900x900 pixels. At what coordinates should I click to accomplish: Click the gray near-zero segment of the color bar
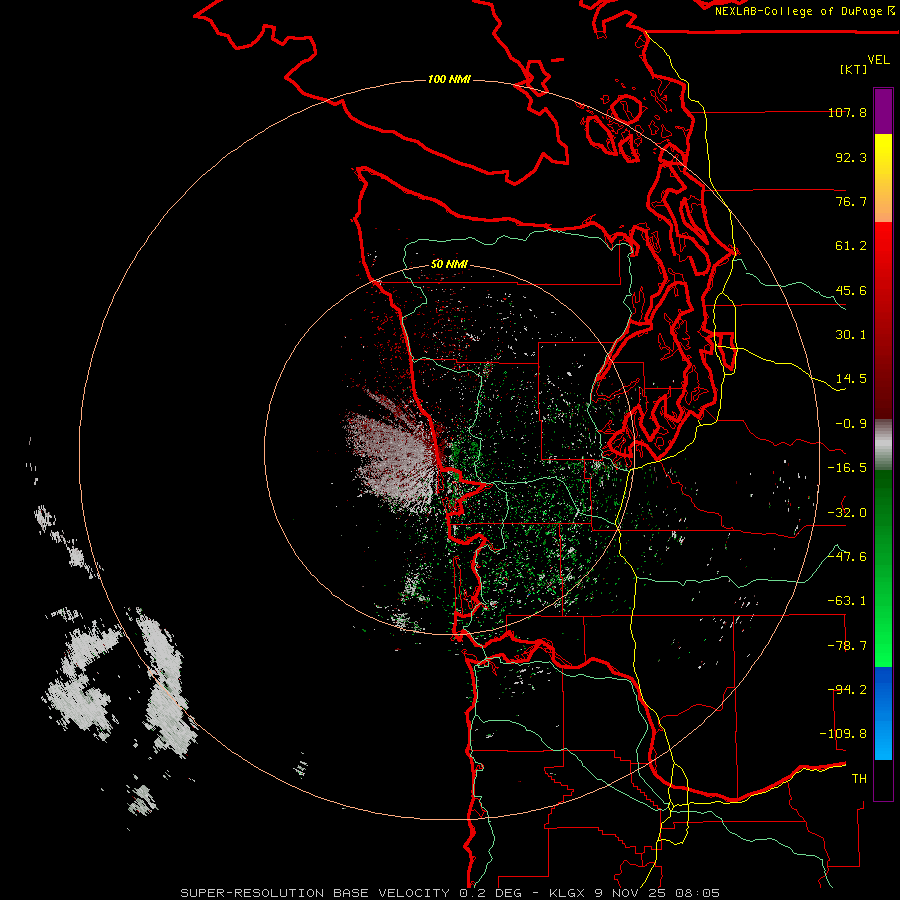[883, 445]
